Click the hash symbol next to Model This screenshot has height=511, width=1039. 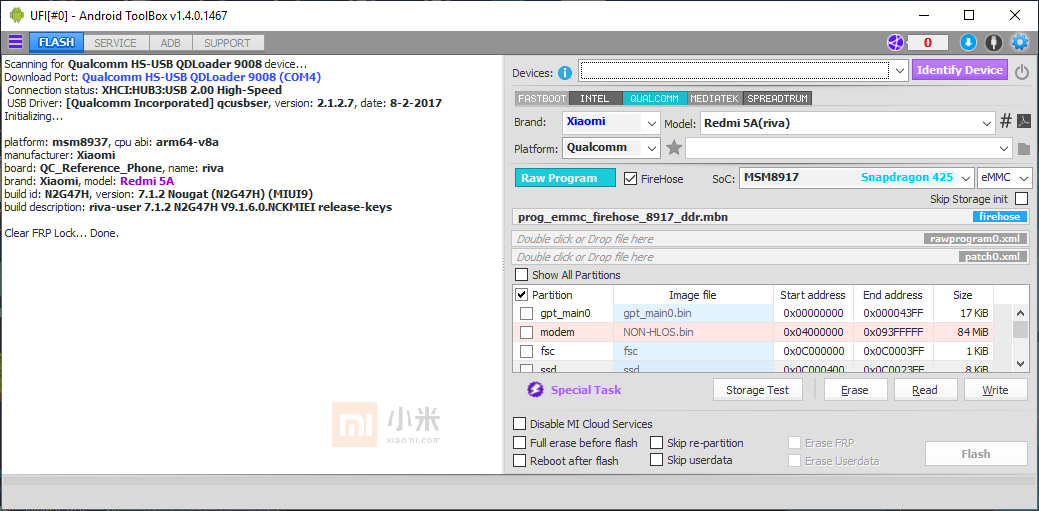click(1006, 121)
